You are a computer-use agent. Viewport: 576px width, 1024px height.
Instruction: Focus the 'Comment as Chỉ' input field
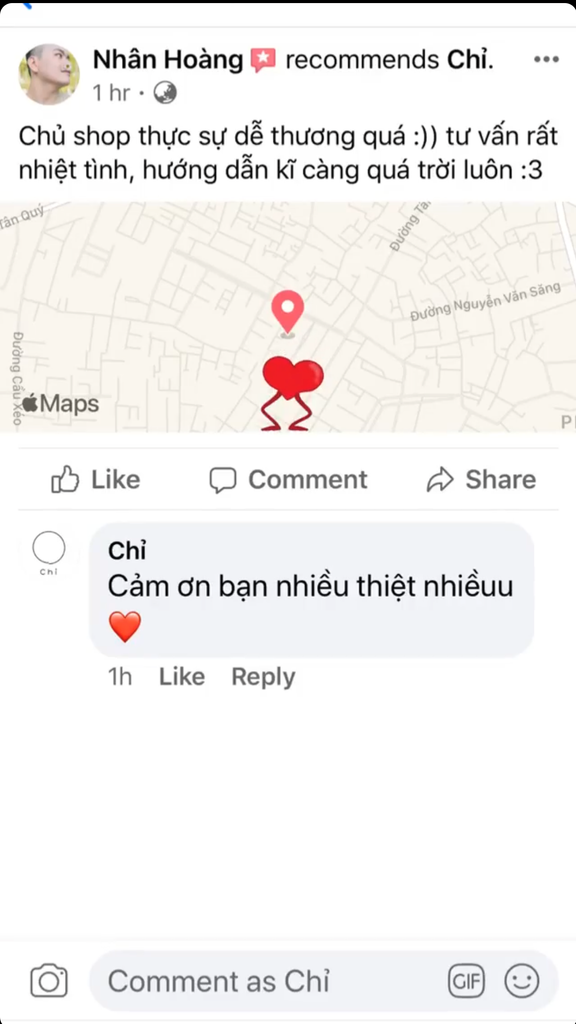coord(324,981)
